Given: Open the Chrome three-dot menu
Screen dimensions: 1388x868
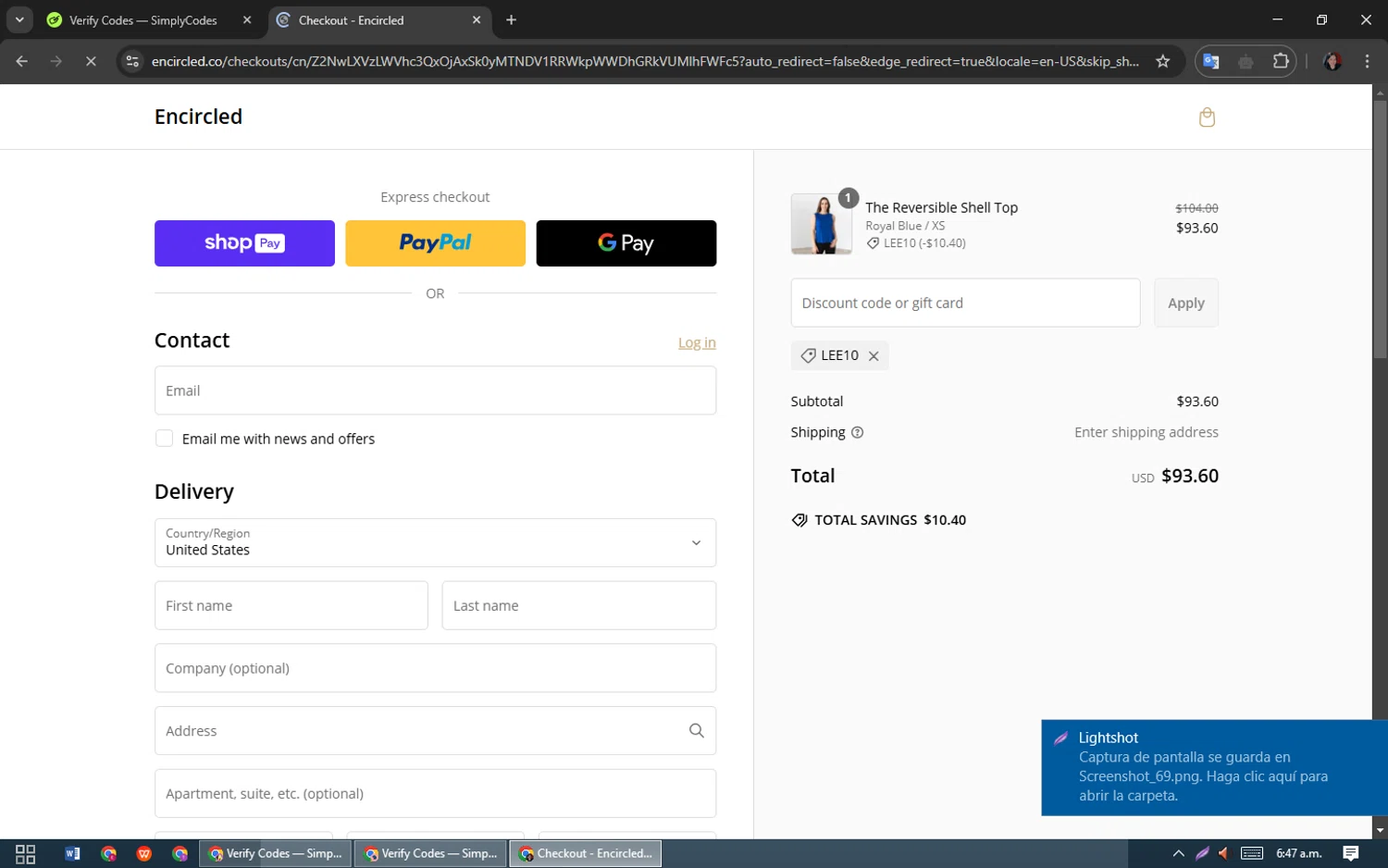Looking at the screenshot, I should (x=1368, y=61).
